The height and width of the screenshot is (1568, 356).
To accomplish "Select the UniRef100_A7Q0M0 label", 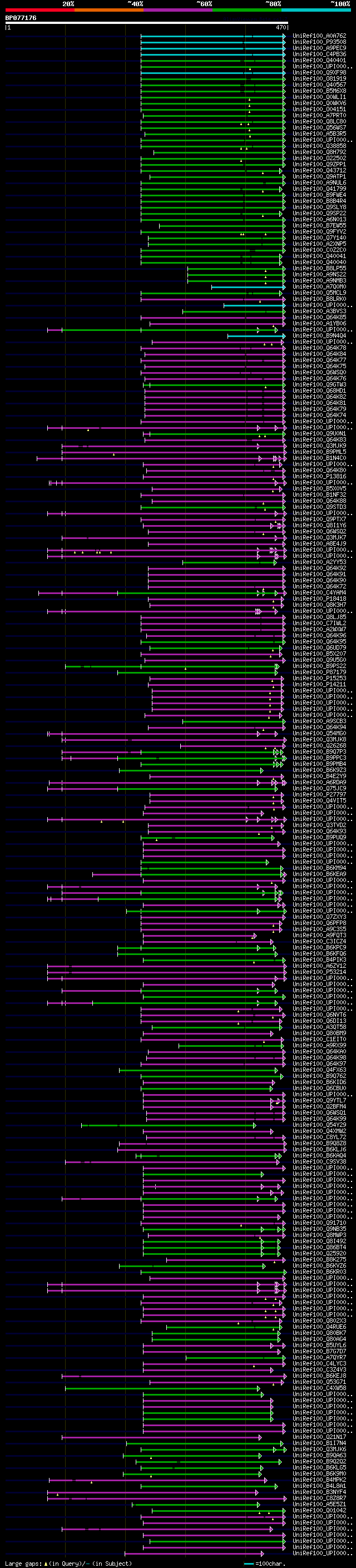I will click(319, 286).
